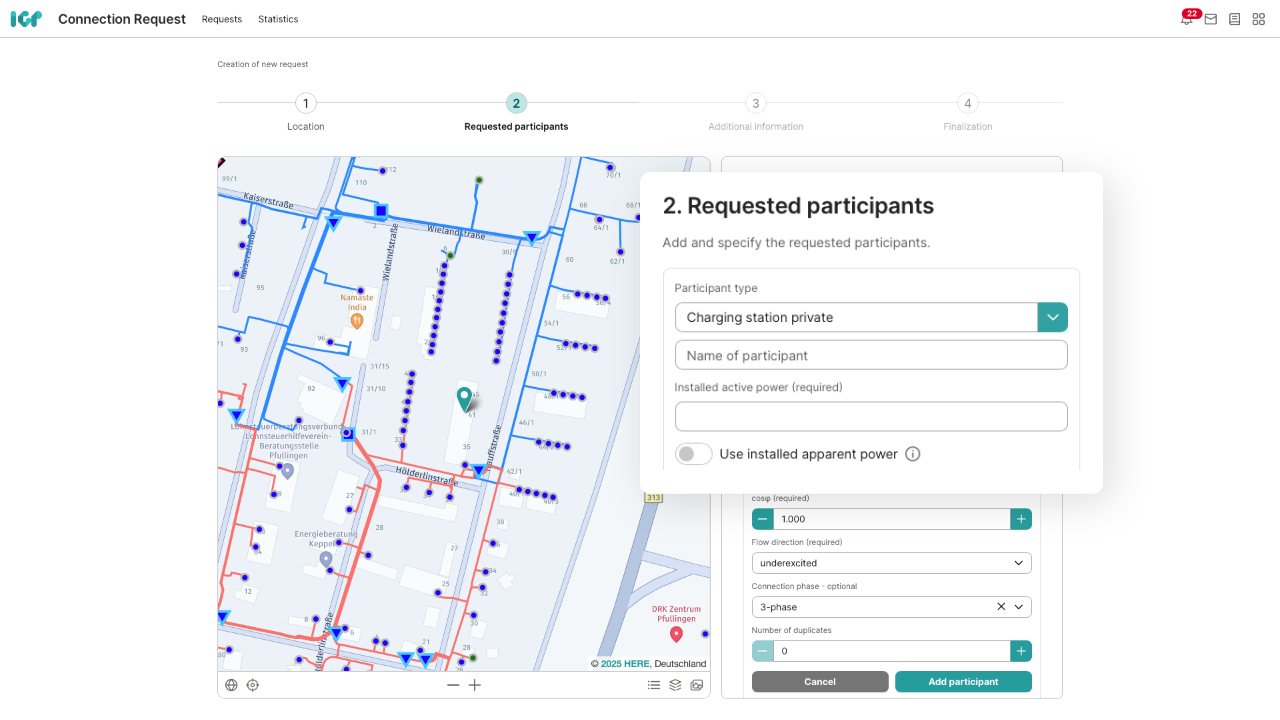Viewport: 1280px width, 720px height.
Task: Open the map layers stack icon
Action: coord(675,685)
